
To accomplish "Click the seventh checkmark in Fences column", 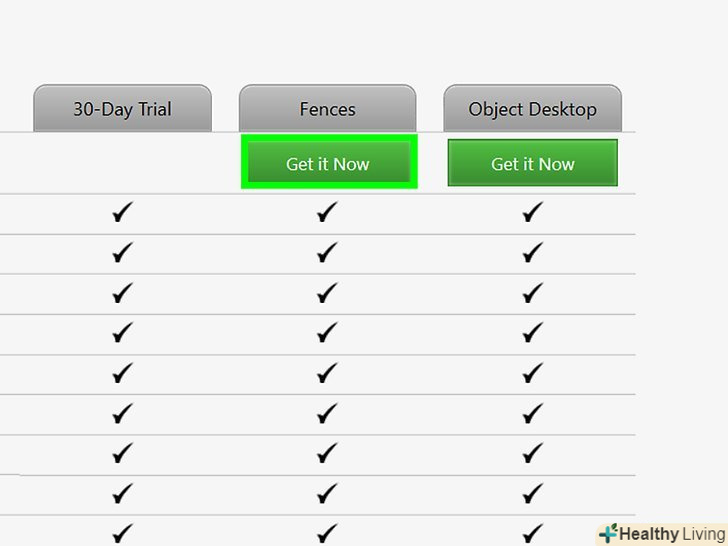I will [x=327, y=453].
